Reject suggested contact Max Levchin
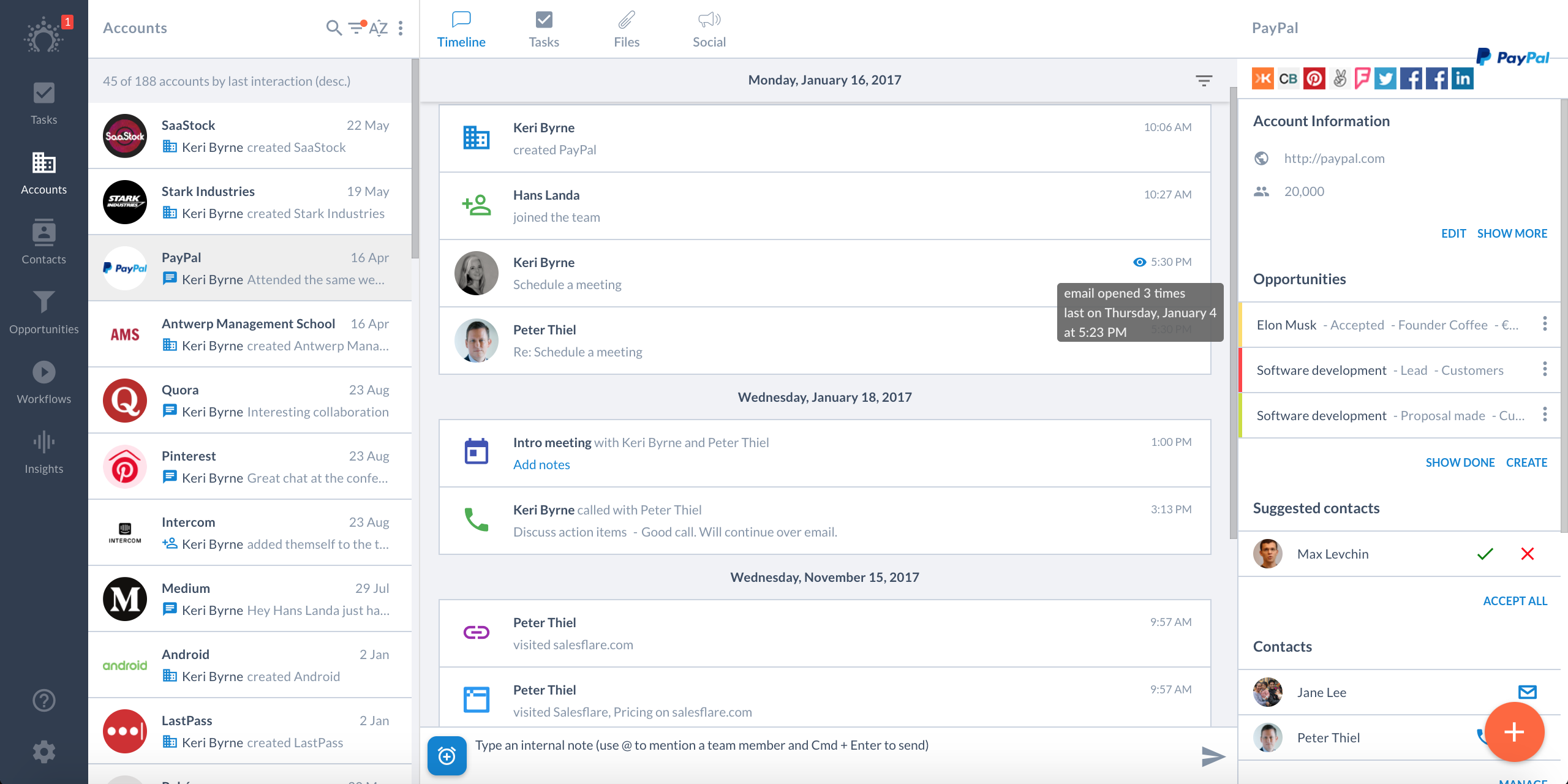This screenshot has height=784, width=1568. [1527, 553]
